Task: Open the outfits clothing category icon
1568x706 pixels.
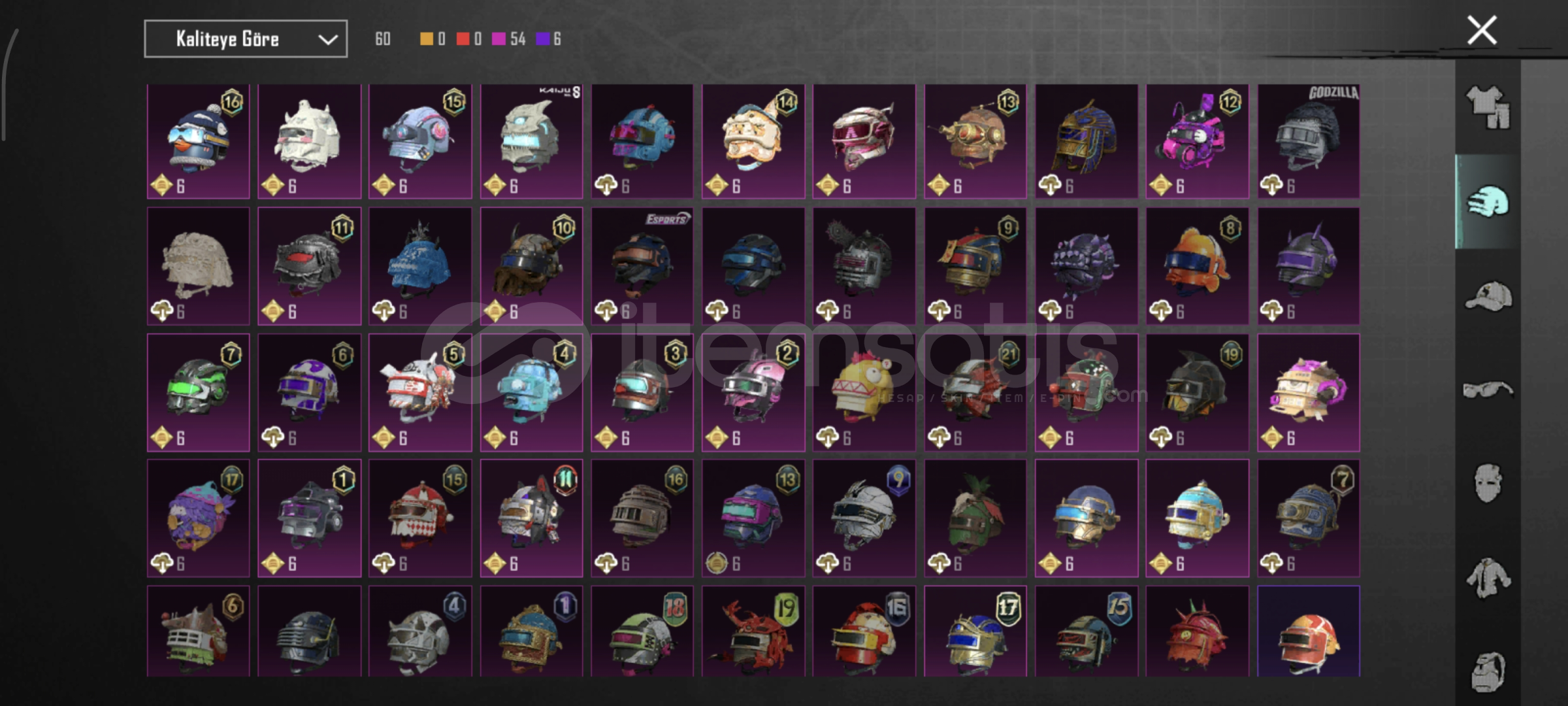Action: (x=1488, y=107)
